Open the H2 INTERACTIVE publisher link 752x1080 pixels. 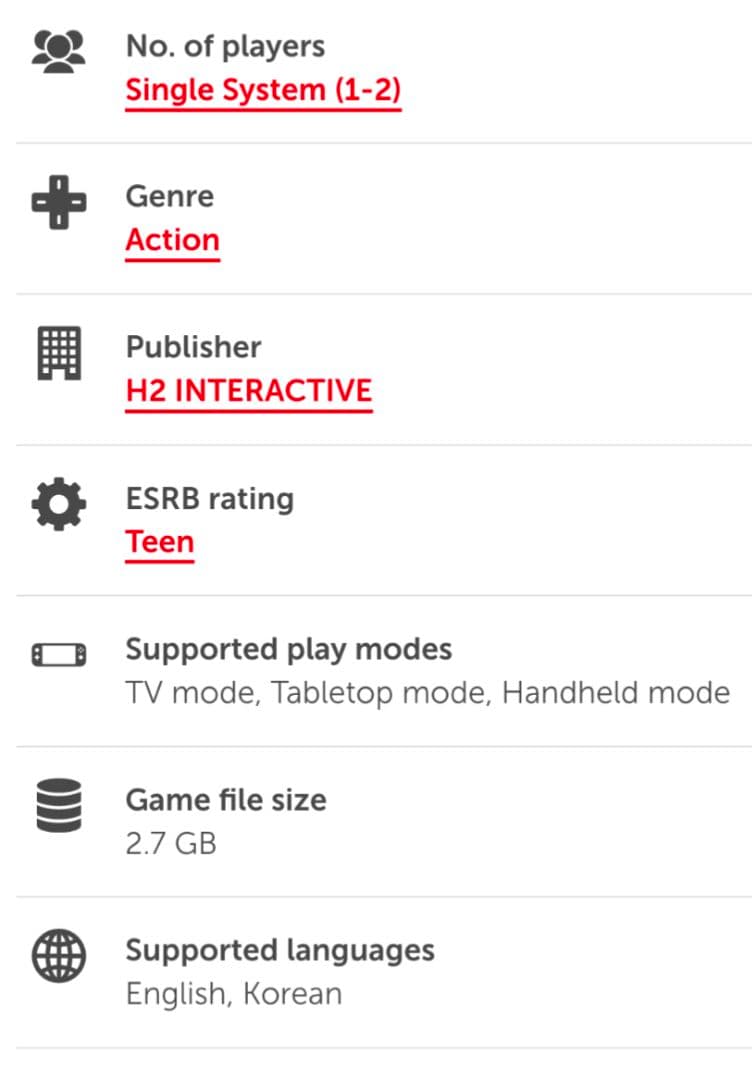pyautogui.click(x=248, y=391)
